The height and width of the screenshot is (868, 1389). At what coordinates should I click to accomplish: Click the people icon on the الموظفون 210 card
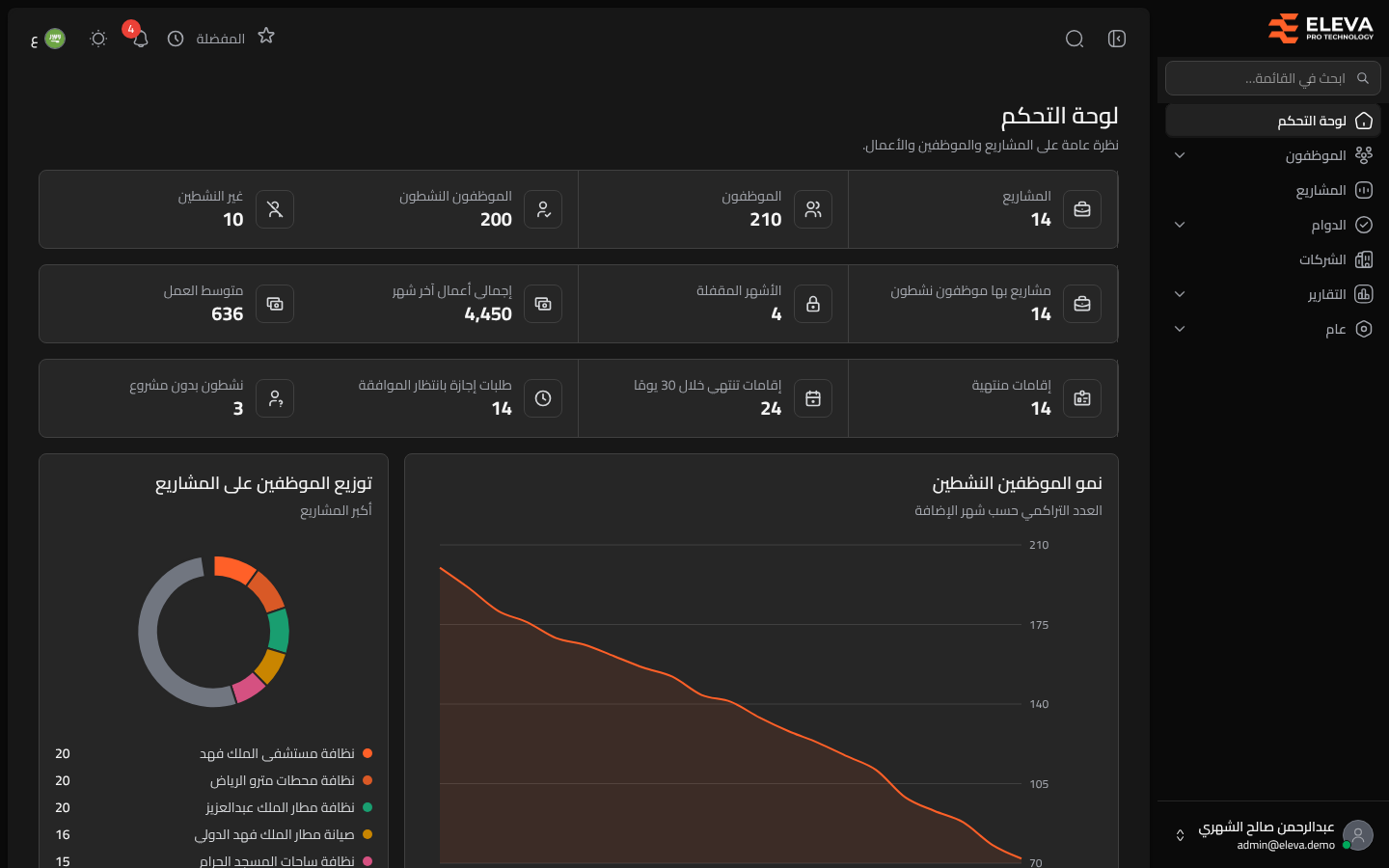tap(813, 209)
